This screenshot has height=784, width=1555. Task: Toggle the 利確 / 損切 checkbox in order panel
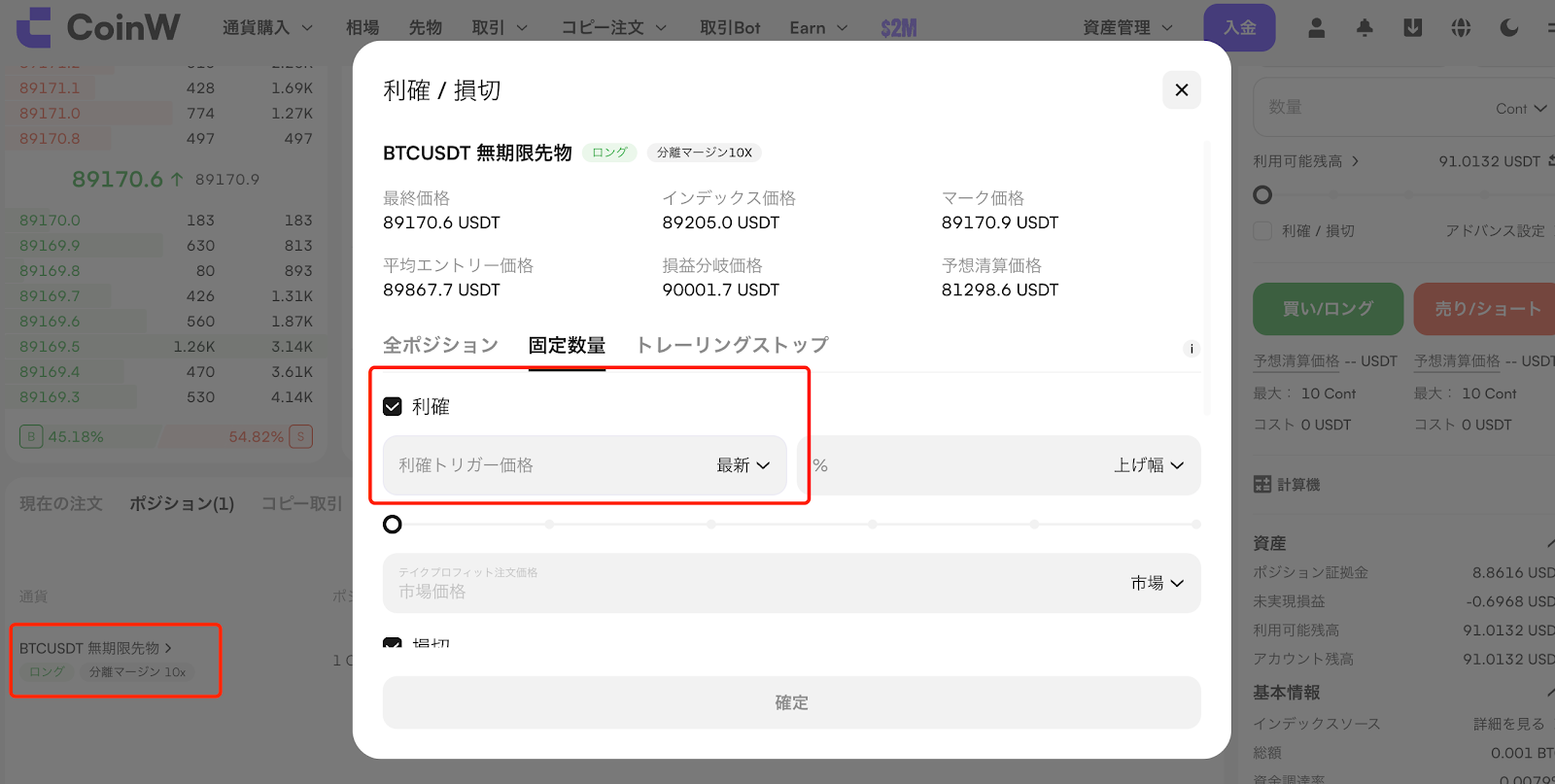(x=1262, y=231)
